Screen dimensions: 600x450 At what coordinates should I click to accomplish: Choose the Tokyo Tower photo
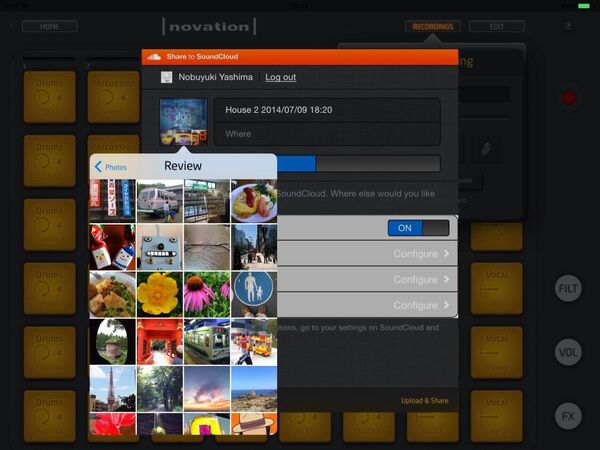[x=112, y=389]
